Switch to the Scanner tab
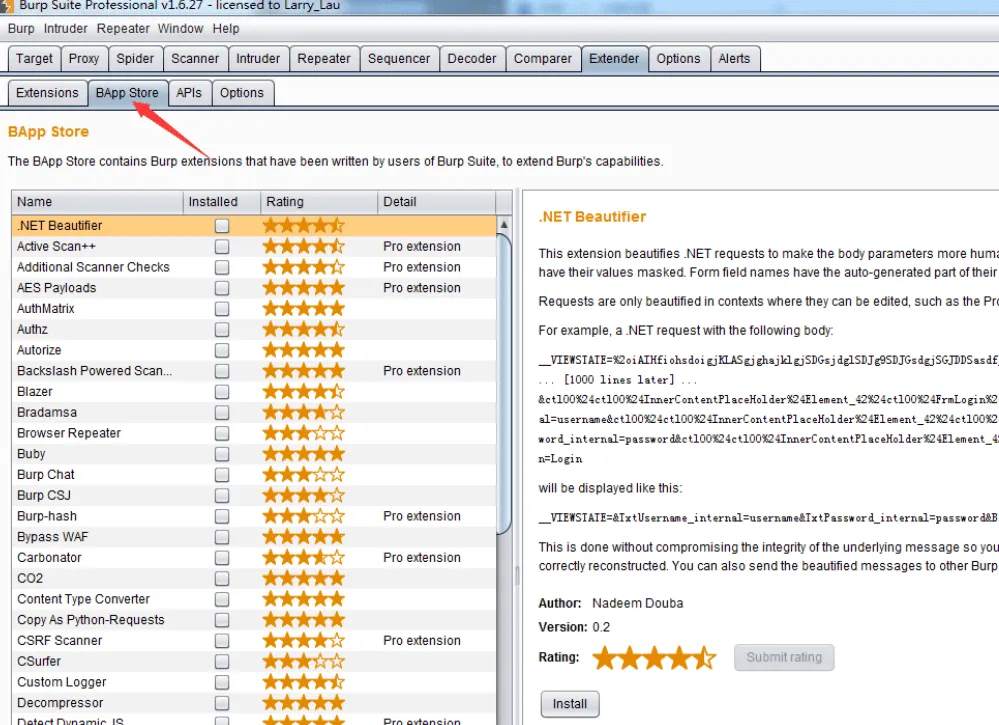Image resolution: width=999 pixels, height=725 pixels. (195, 59)
